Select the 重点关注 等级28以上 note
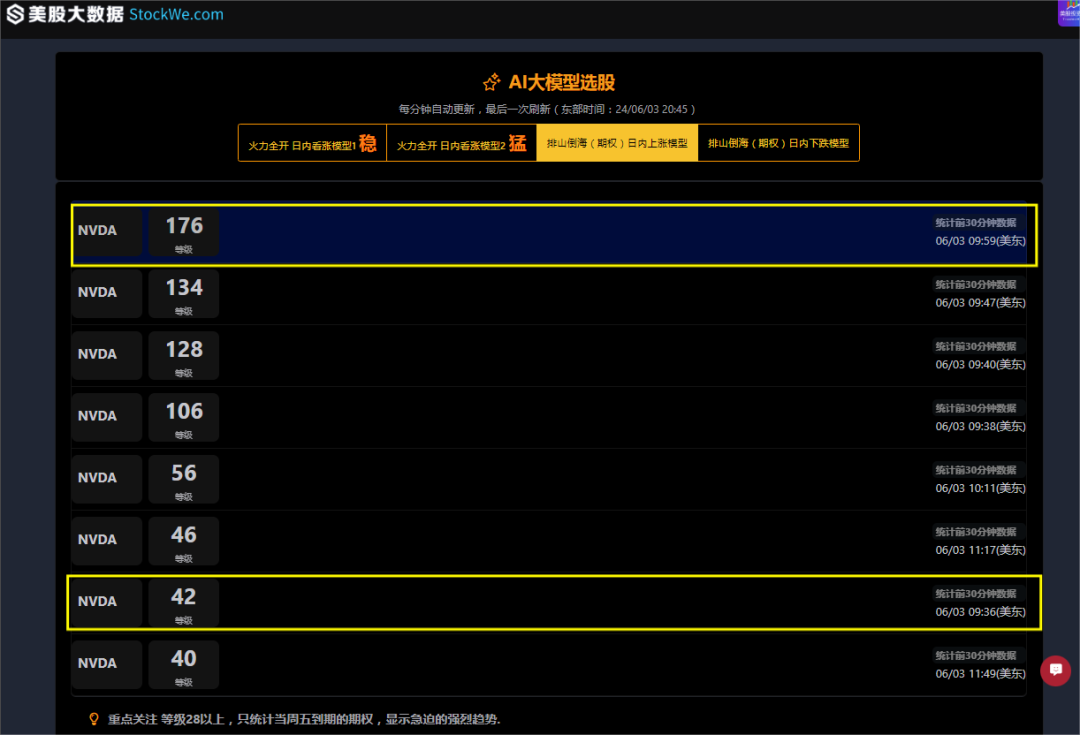Viewport: 1080px width, 735px height. [x=304, y=720]
